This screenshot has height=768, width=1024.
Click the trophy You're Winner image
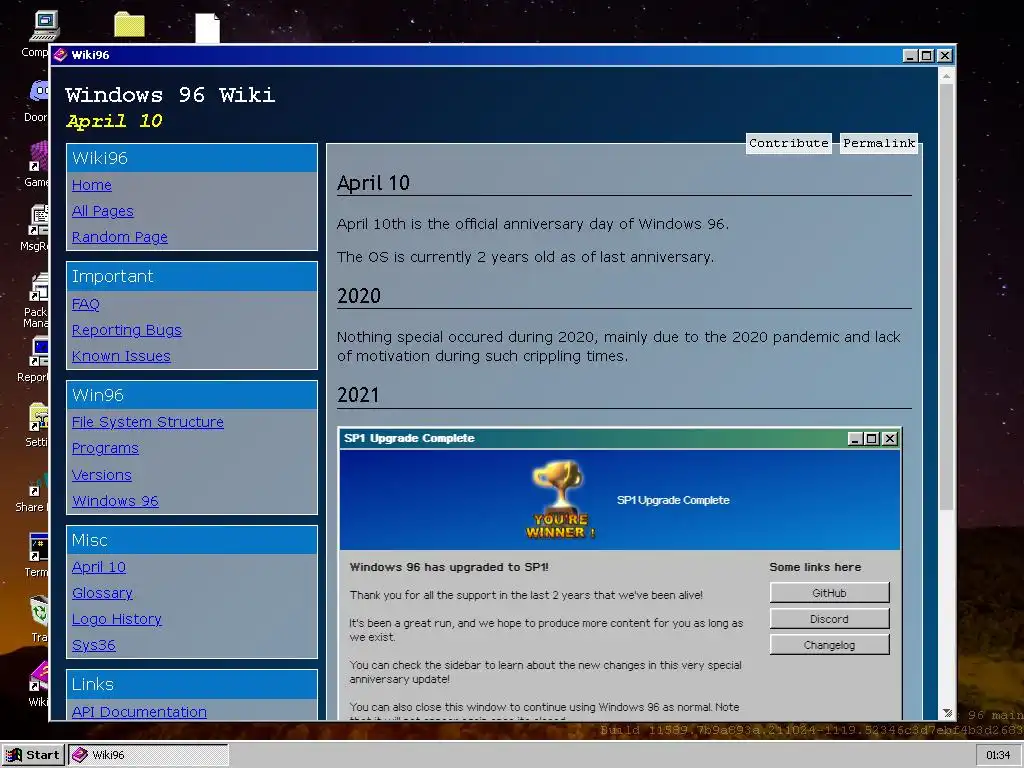click(x=560, y=500)
